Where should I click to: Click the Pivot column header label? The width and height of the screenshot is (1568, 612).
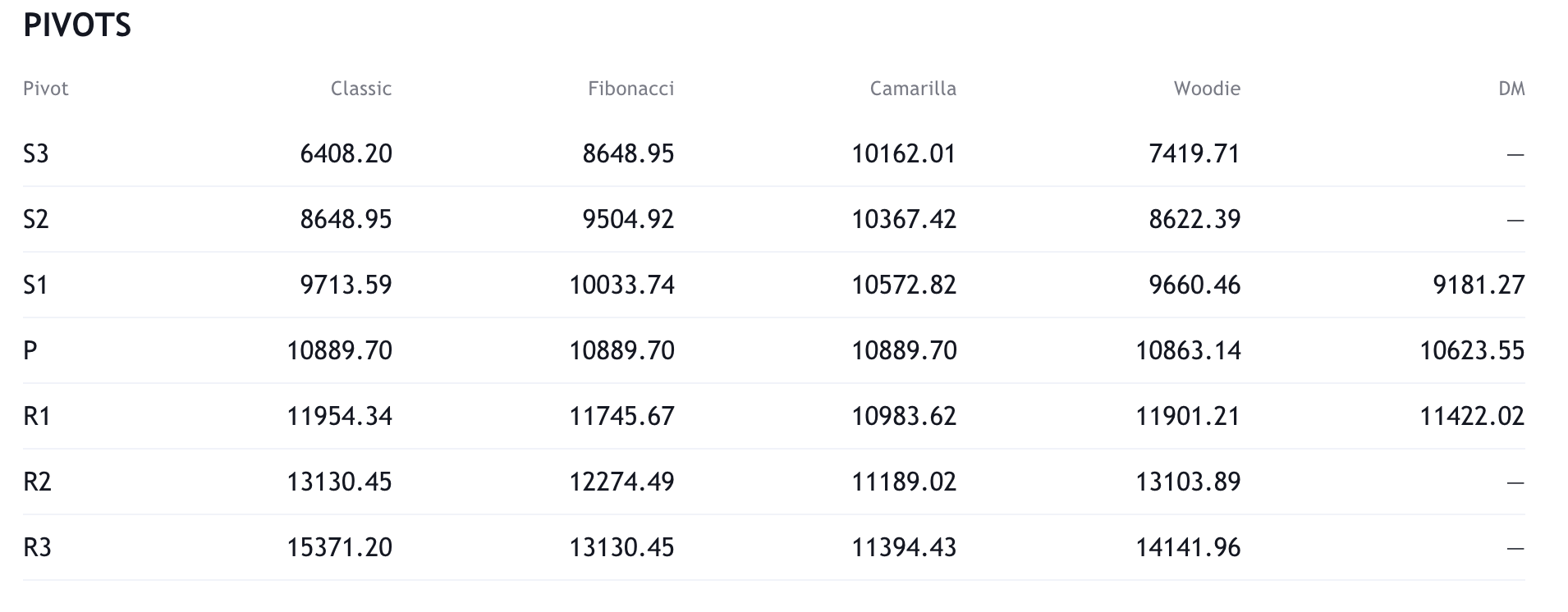(x=46, y=89)
